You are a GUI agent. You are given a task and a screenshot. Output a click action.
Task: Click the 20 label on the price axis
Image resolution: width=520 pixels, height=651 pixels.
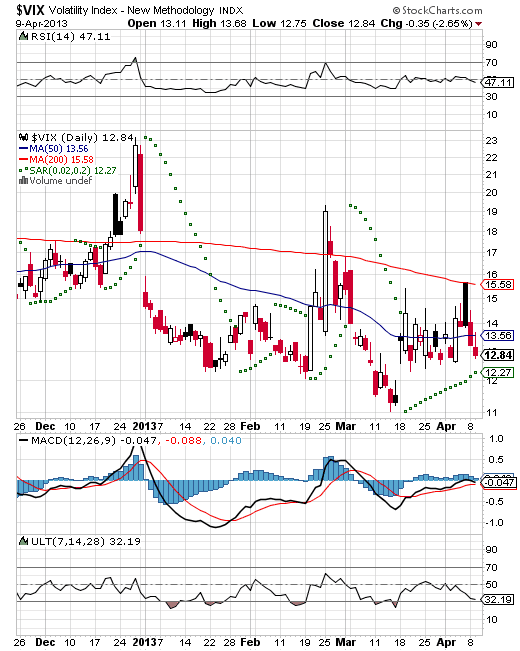(491, 192)
